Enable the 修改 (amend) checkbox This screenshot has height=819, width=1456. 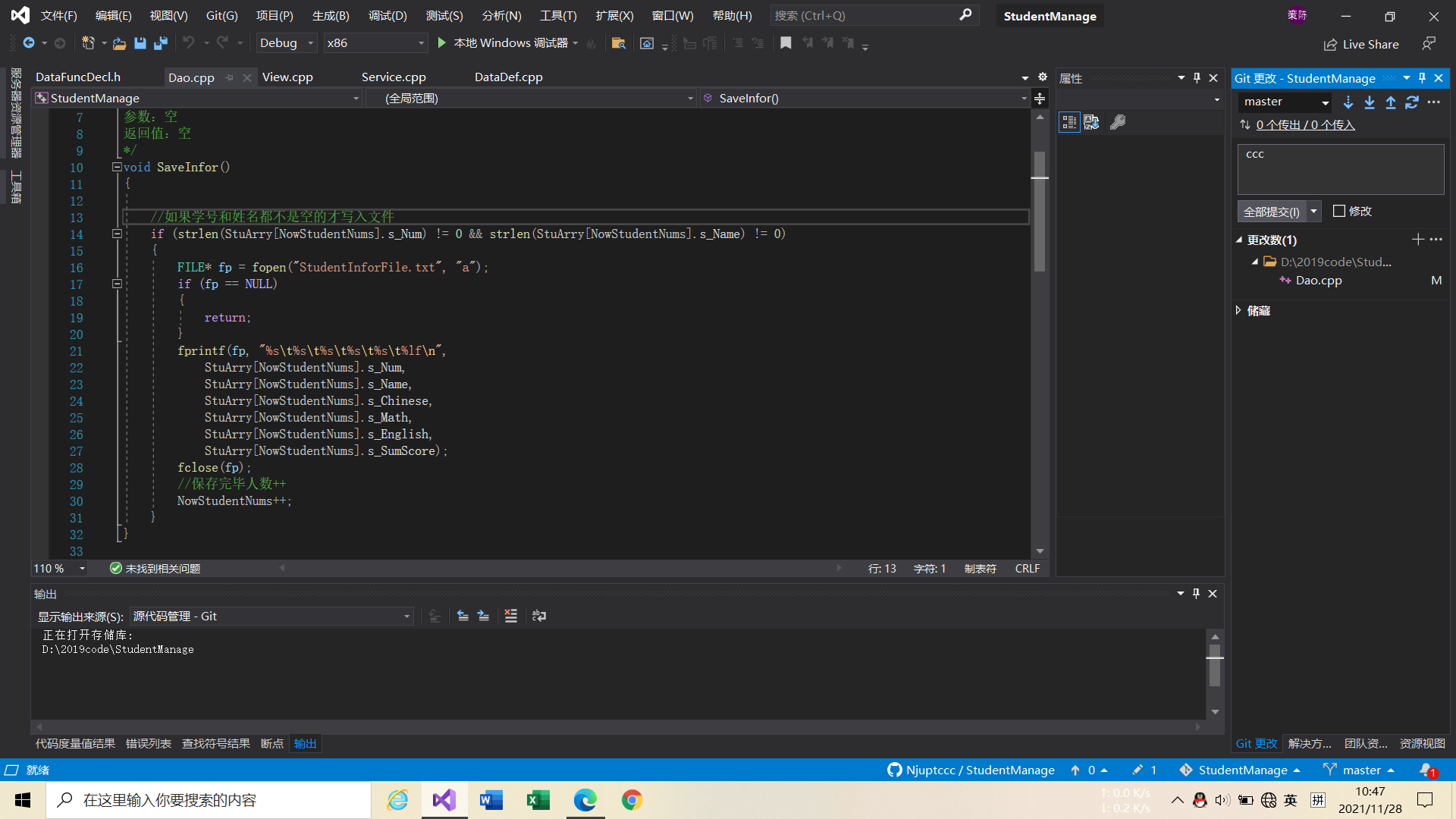coord(1339,212)
